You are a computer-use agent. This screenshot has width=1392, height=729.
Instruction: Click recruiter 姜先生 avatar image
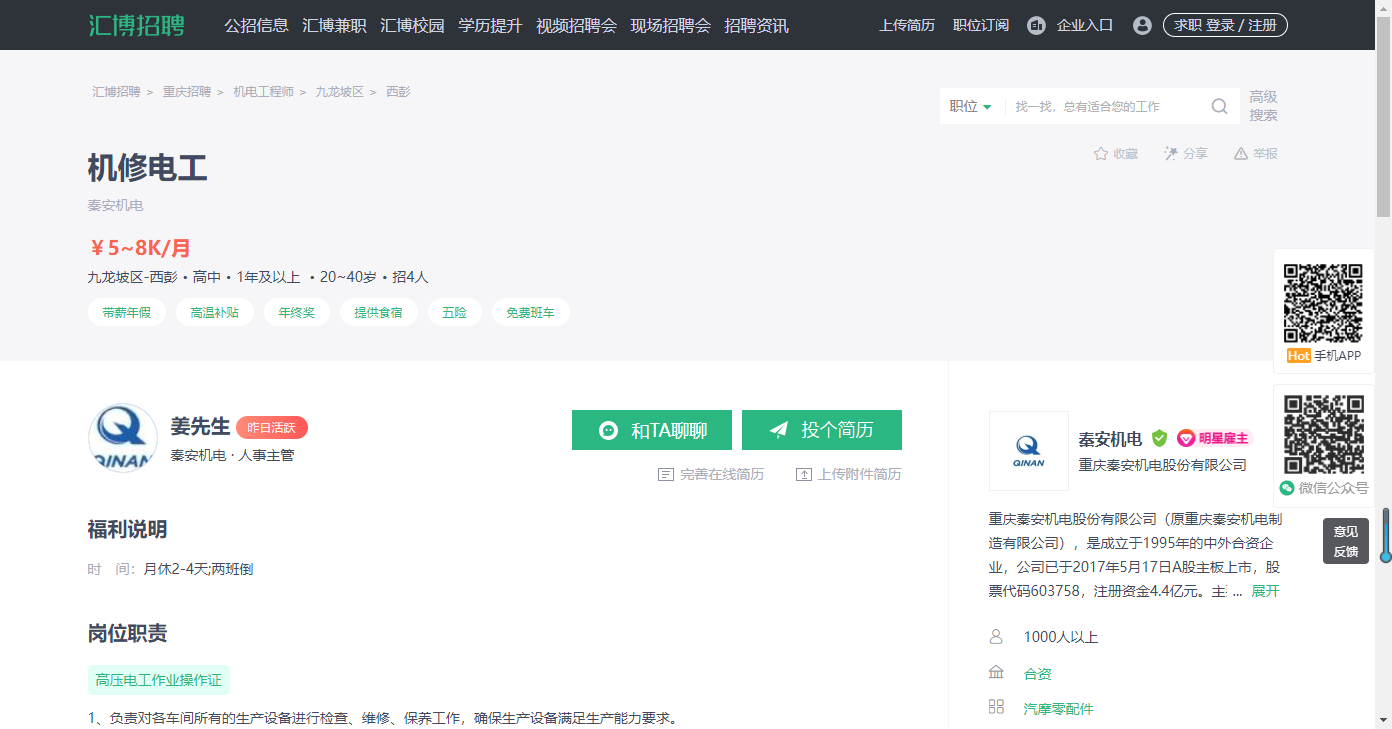(123, 438)
